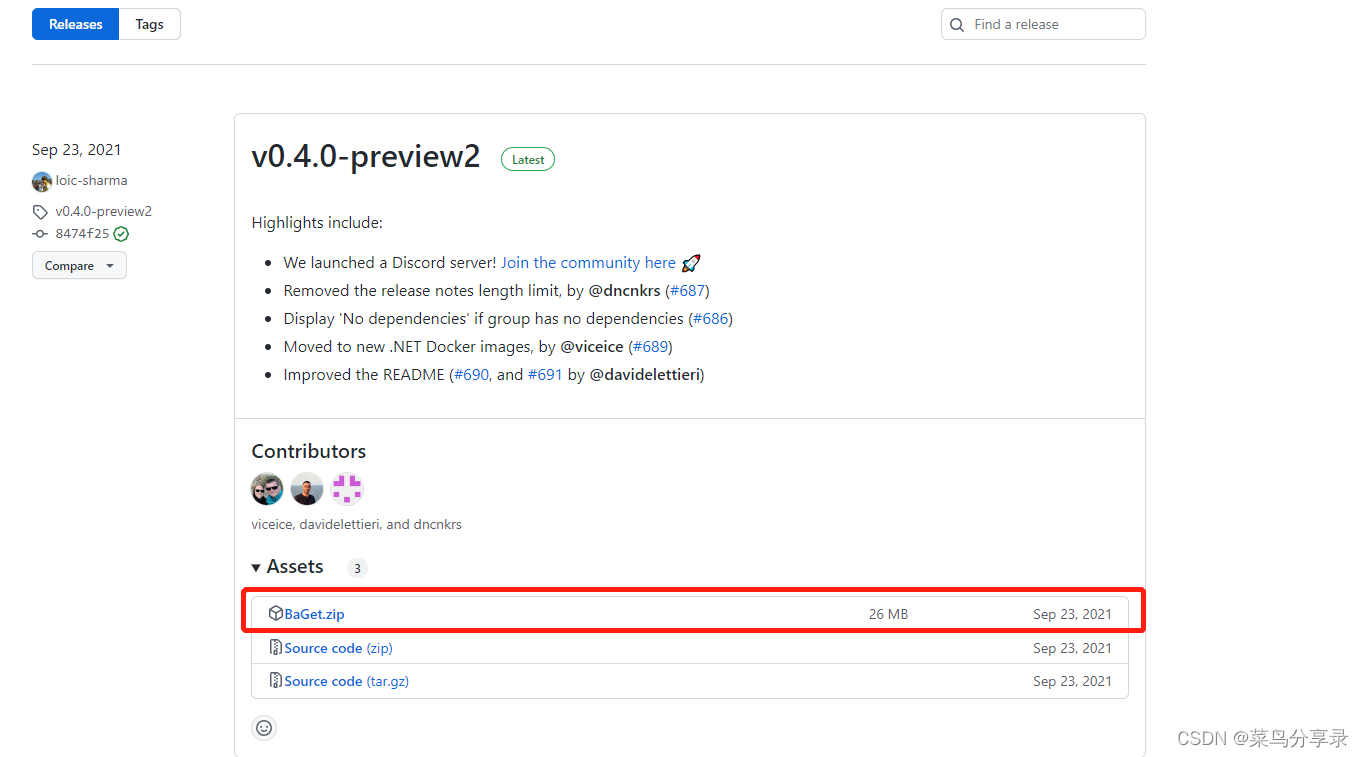Open the @davidelettieri mention
Image resolution: width=1364 pixels, height=757 pixels.
click(x=644, y=375)
